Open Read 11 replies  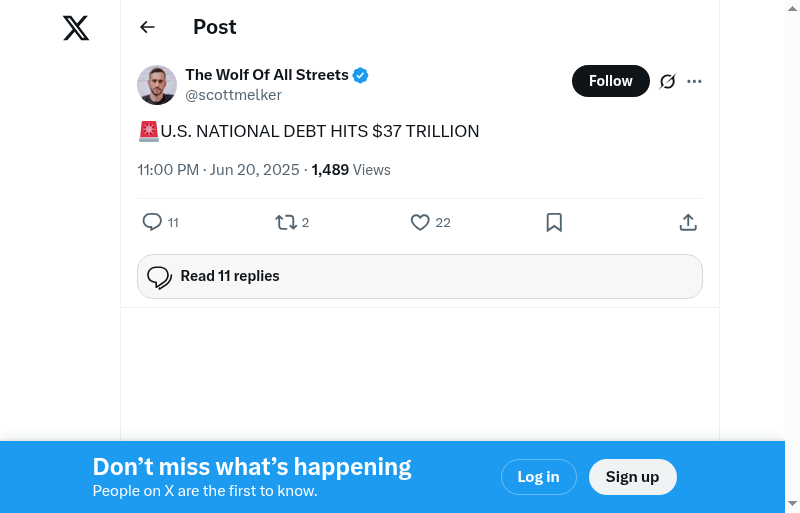pos(420,276)
